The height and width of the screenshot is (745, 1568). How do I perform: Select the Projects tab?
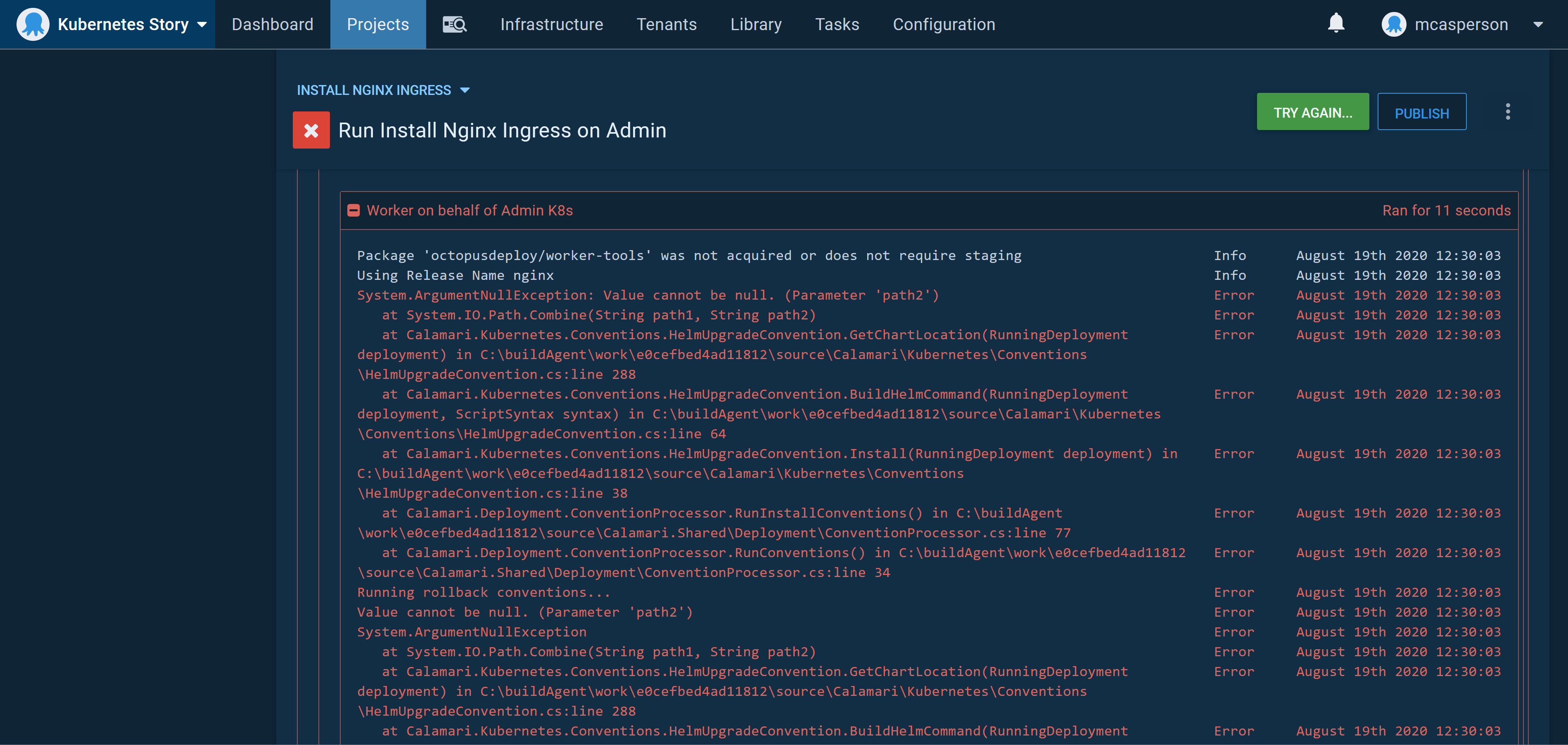(x=378, y=24)
